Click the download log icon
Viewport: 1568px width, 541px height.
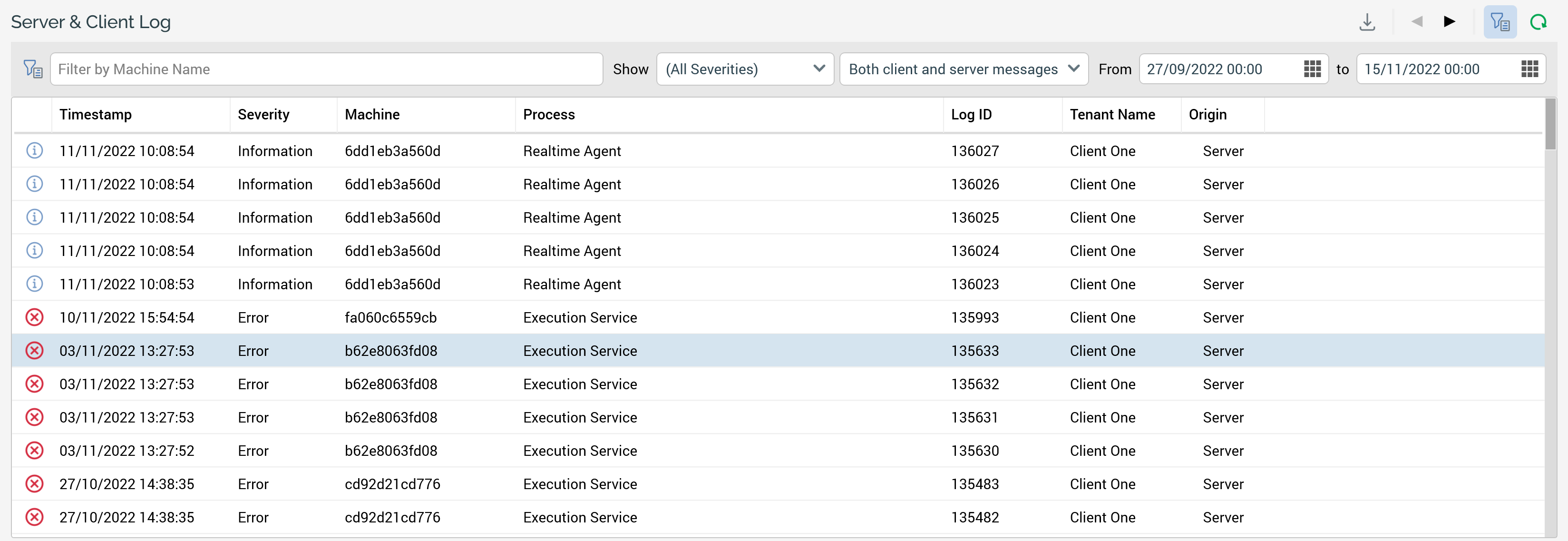click(1367, 22)
